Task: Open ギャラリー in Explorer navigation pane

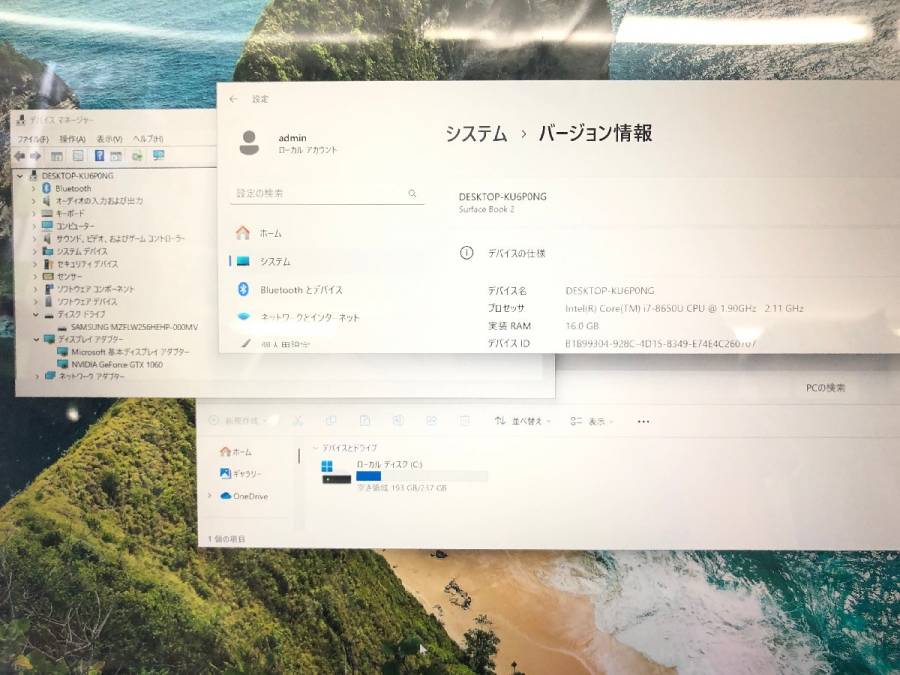Action: point(240,474)
